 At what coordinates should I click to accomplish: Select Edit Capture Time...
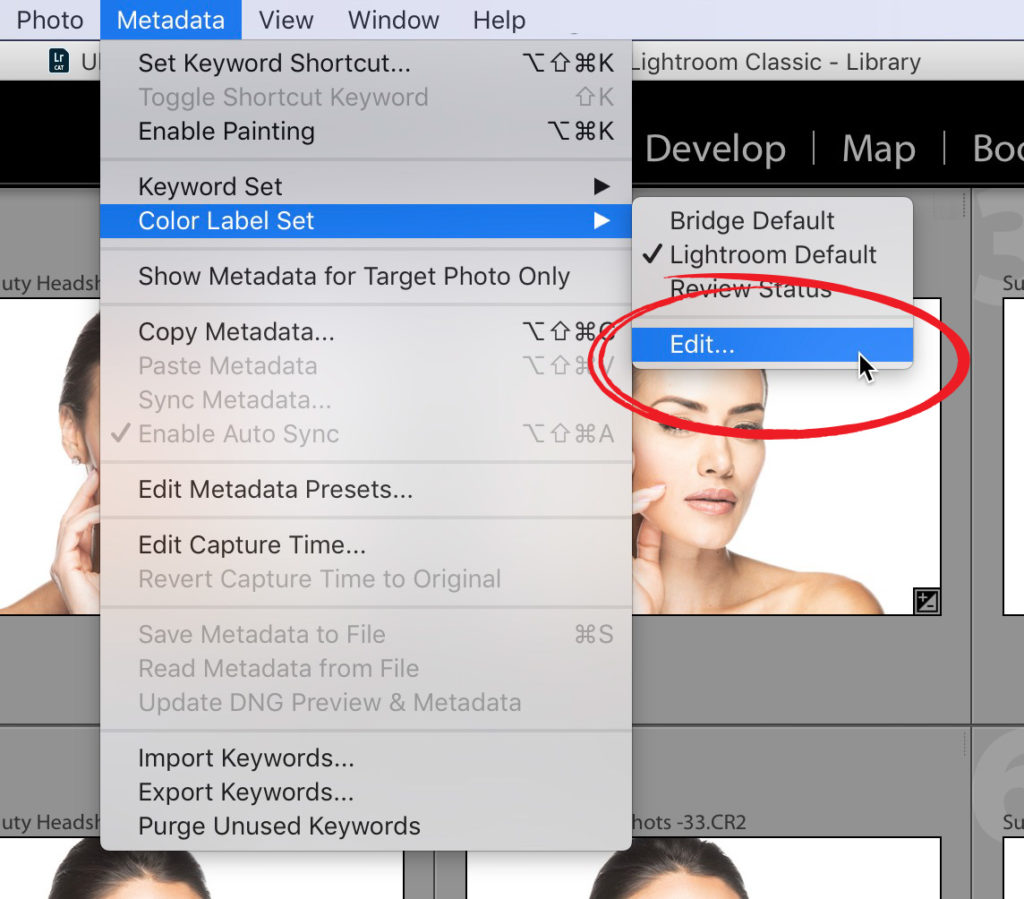[x=366, y=544]
